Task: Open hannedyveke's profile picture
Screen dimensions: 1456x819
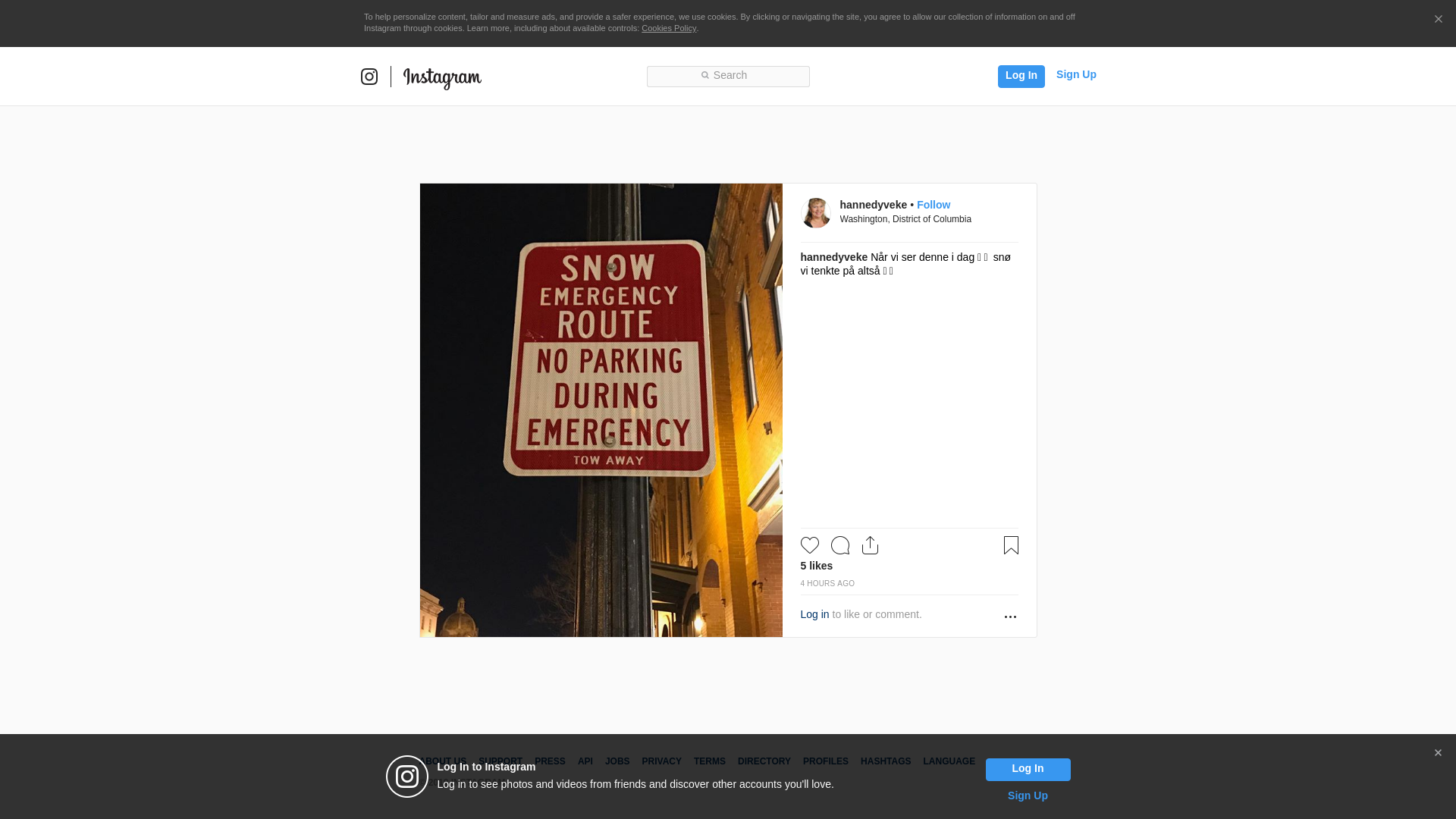Action: point(815,213)
